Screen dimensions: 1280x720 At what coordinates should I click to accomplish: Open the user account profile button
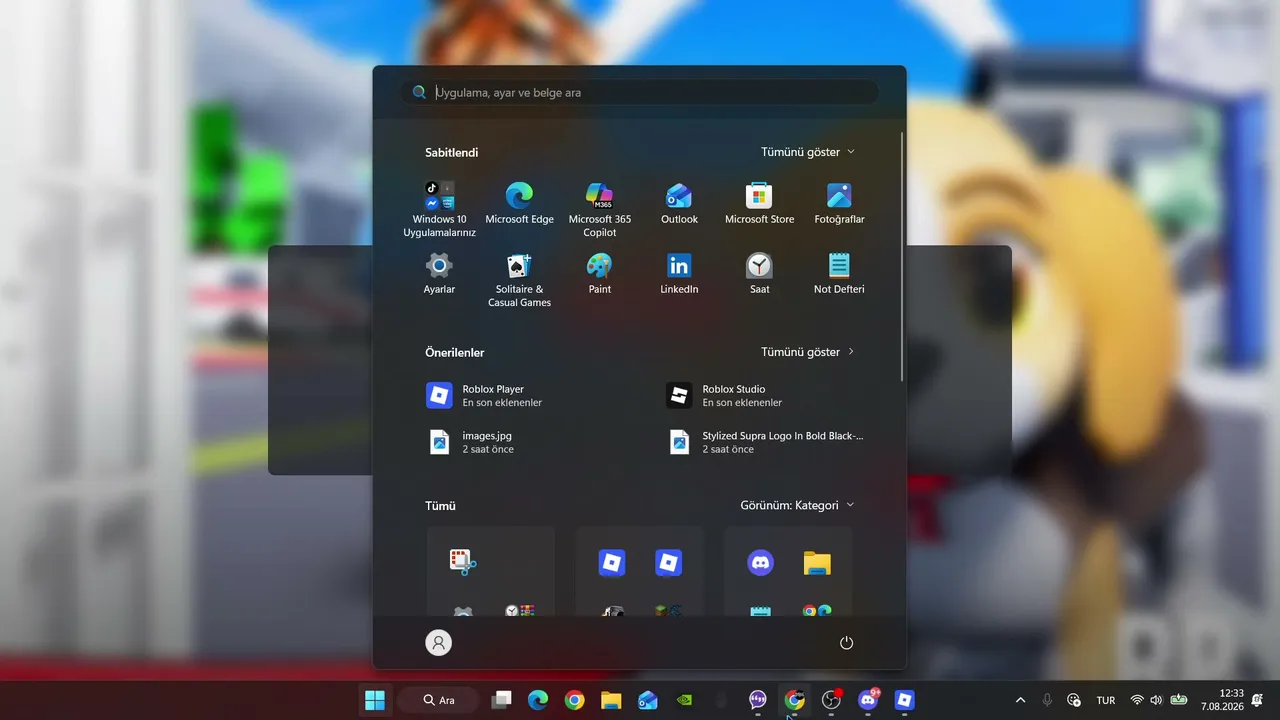point(438,642)
